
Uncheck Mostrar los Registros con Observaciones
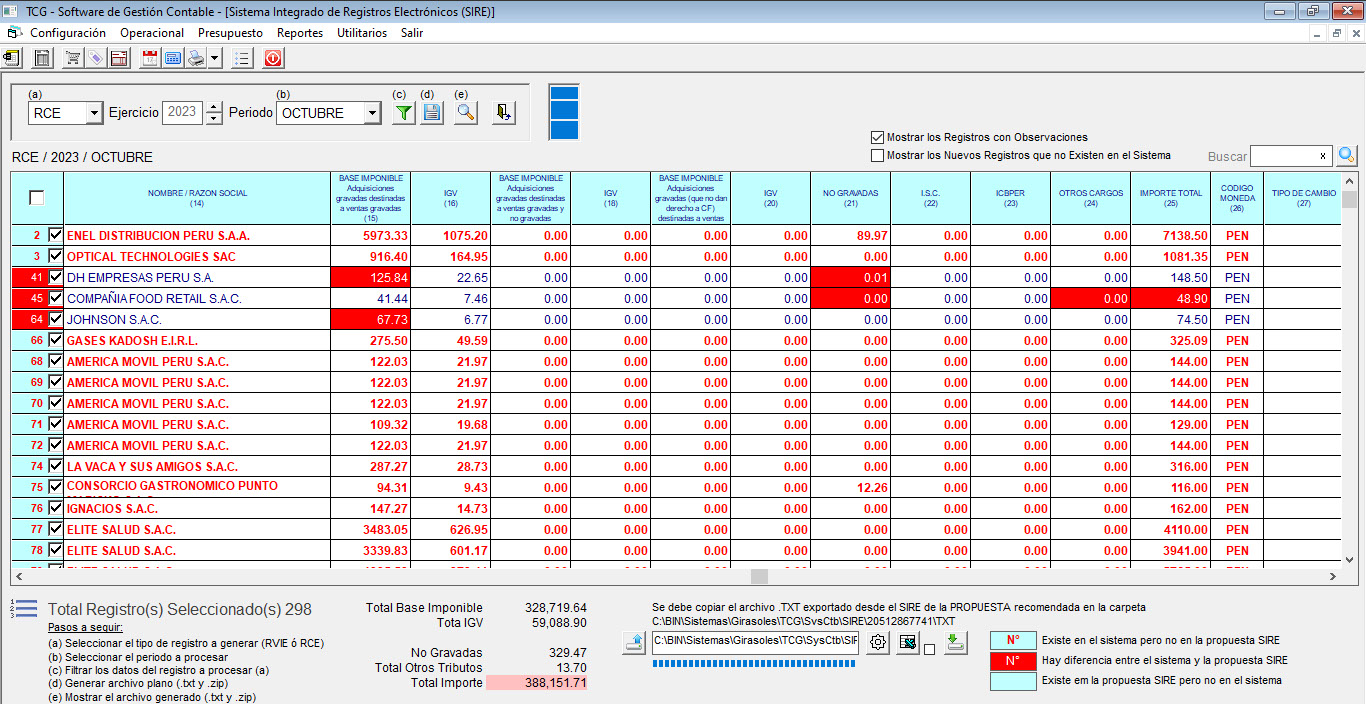(877, 137)
